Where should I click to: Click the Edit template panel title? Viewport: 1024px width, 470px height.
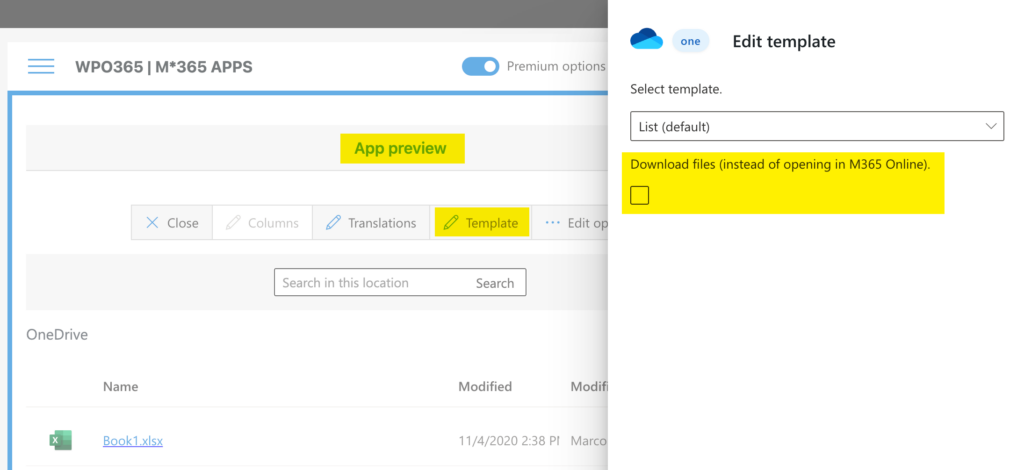[784, 41]
